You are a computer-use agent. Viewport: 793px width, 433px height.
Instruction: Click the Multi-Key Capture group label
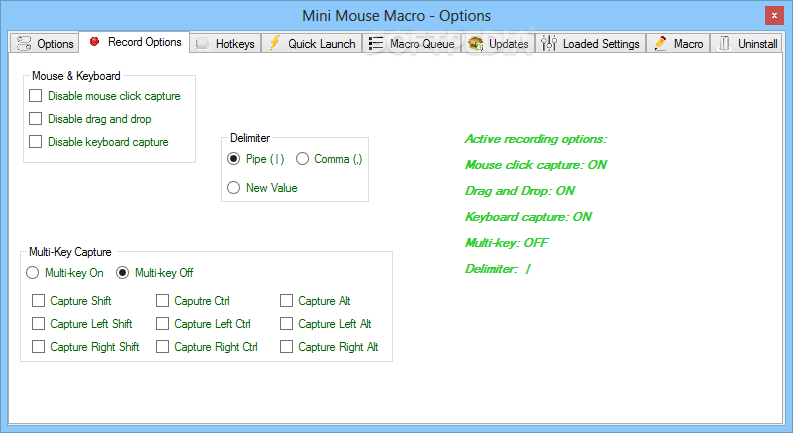point(70,252)
